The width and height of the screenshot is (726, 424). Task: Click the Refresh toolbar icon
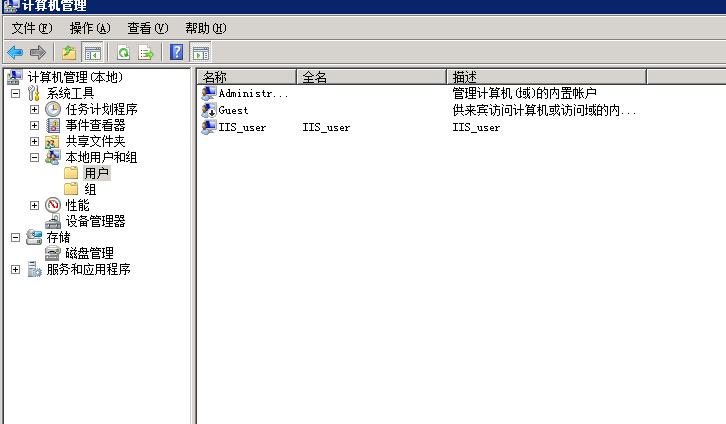click(123, 52)
